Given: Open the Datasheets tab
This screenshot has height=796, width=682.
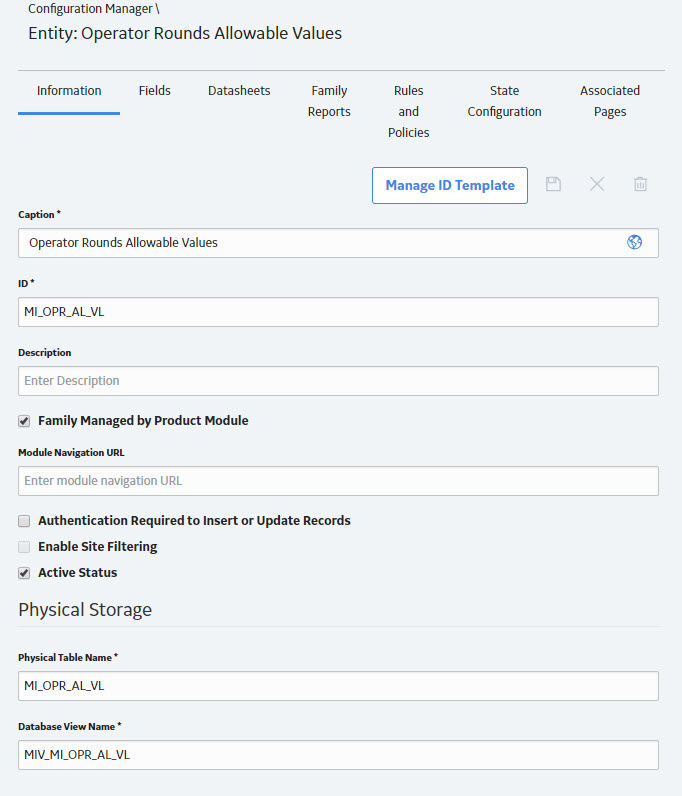Looking at the screenshot, I should 239,91.
